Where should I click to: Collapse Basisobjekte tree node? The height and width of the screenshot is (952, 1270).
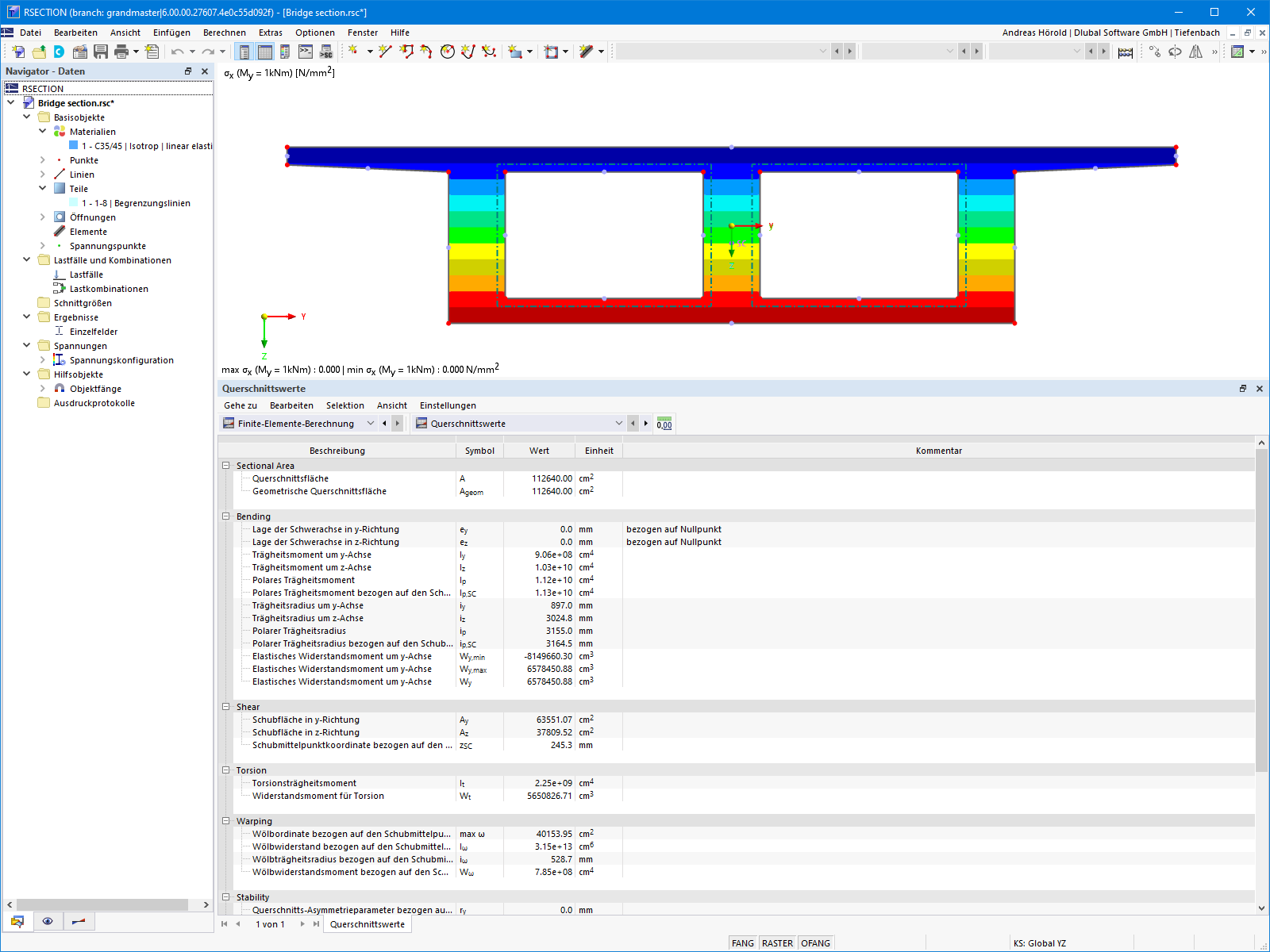tap(27, 117)
